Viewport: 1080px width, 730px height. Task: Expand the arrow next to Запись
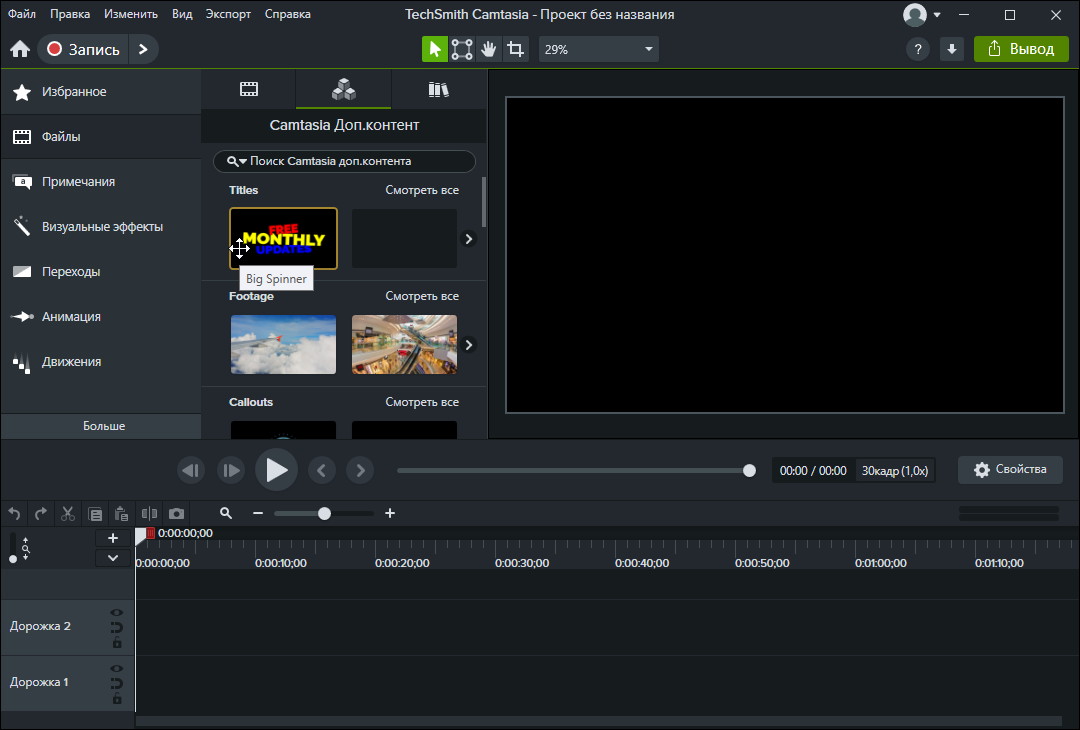click(x=143, y=49)
